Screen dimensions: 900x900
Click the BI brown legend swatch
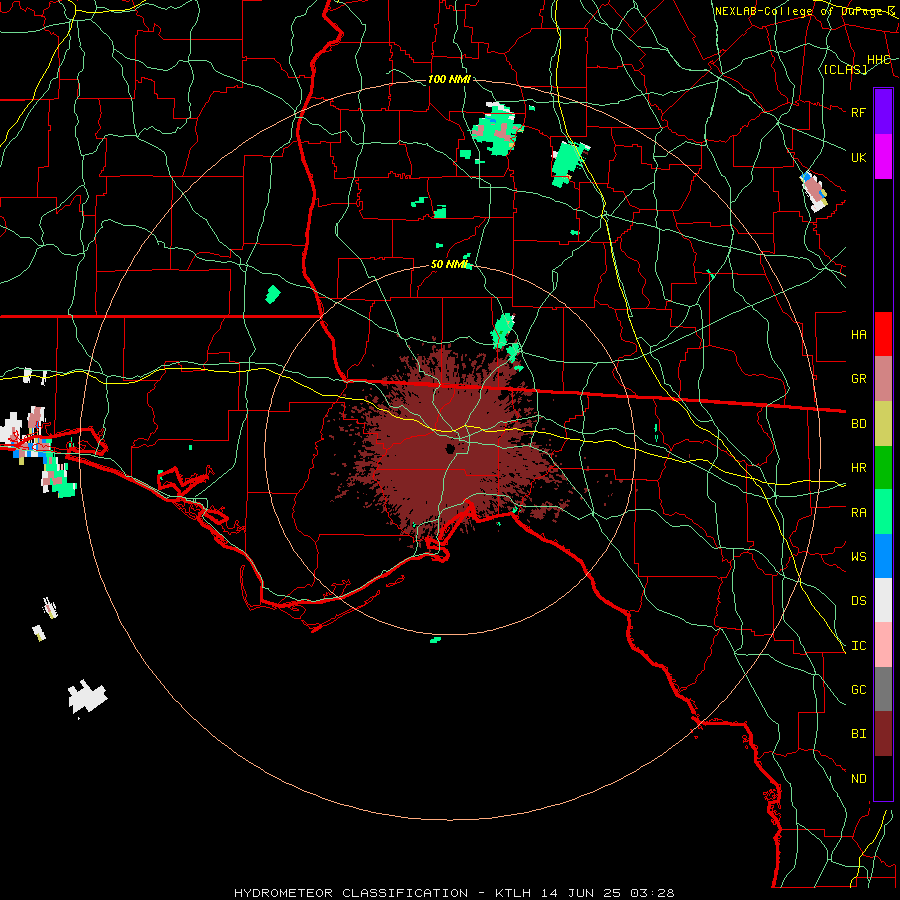click(x=883, y=734)
